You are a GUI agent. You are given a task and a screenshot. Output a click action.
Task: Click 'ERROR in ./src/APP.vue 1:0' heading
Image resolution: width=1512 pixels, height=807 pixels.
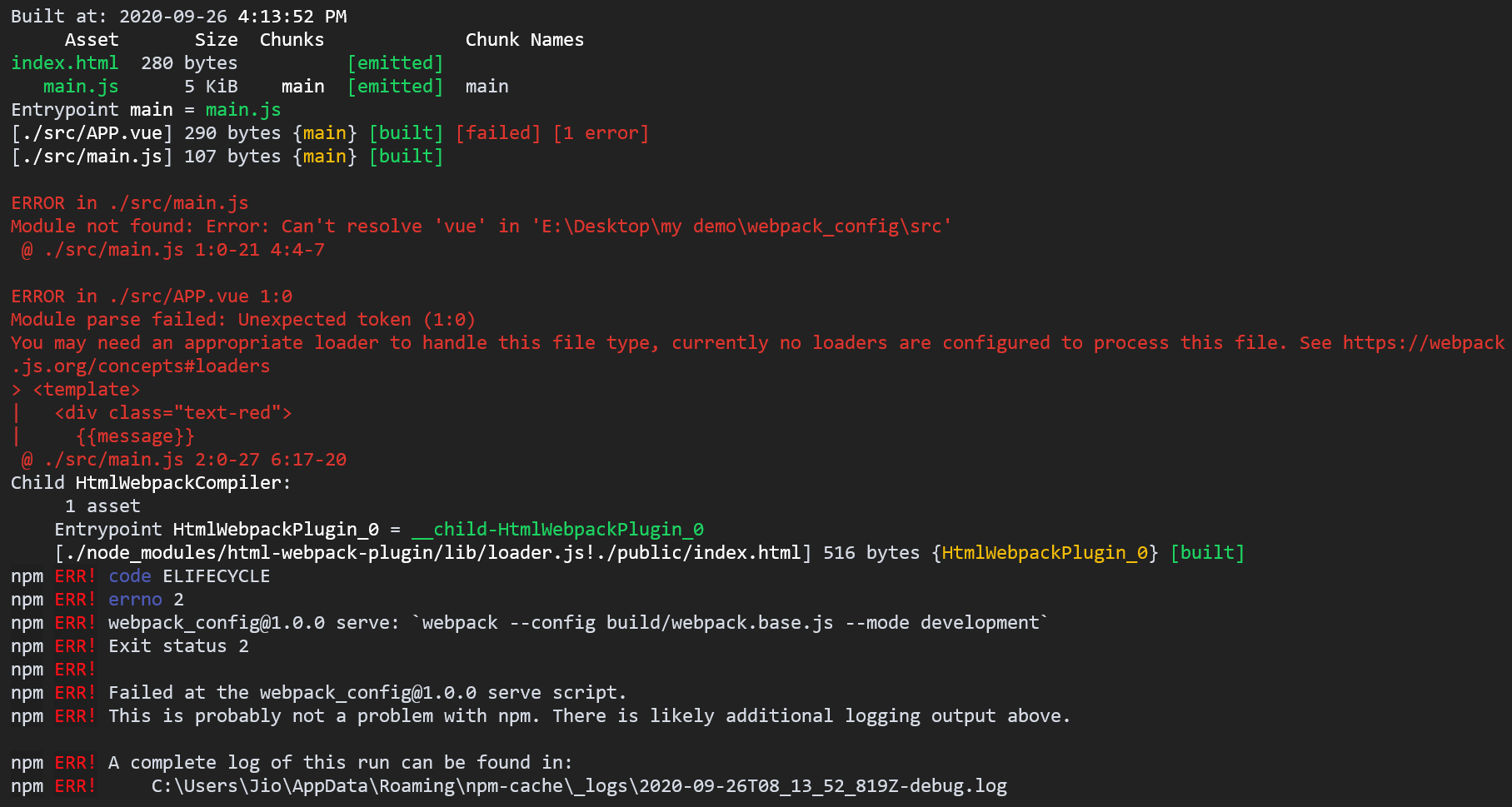(x=152, y=296)
